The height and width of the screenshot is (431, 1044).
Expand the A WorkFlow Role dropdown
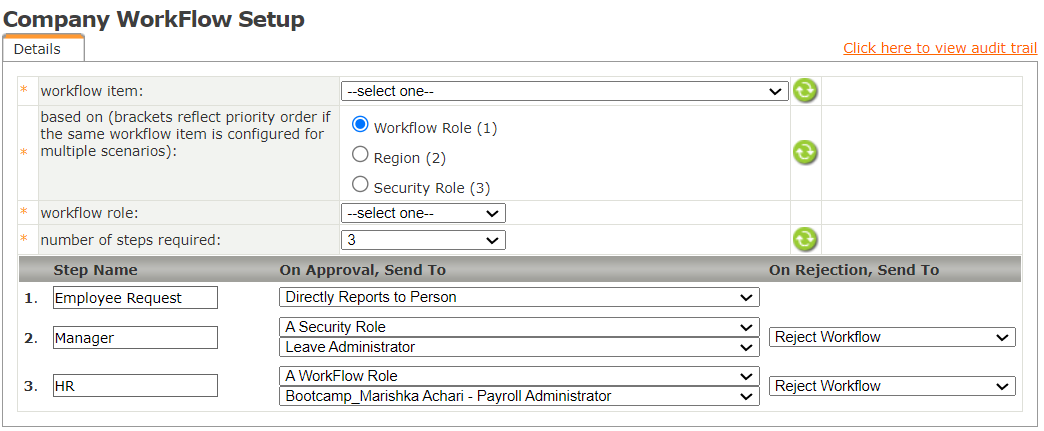(x=519, y=376)
